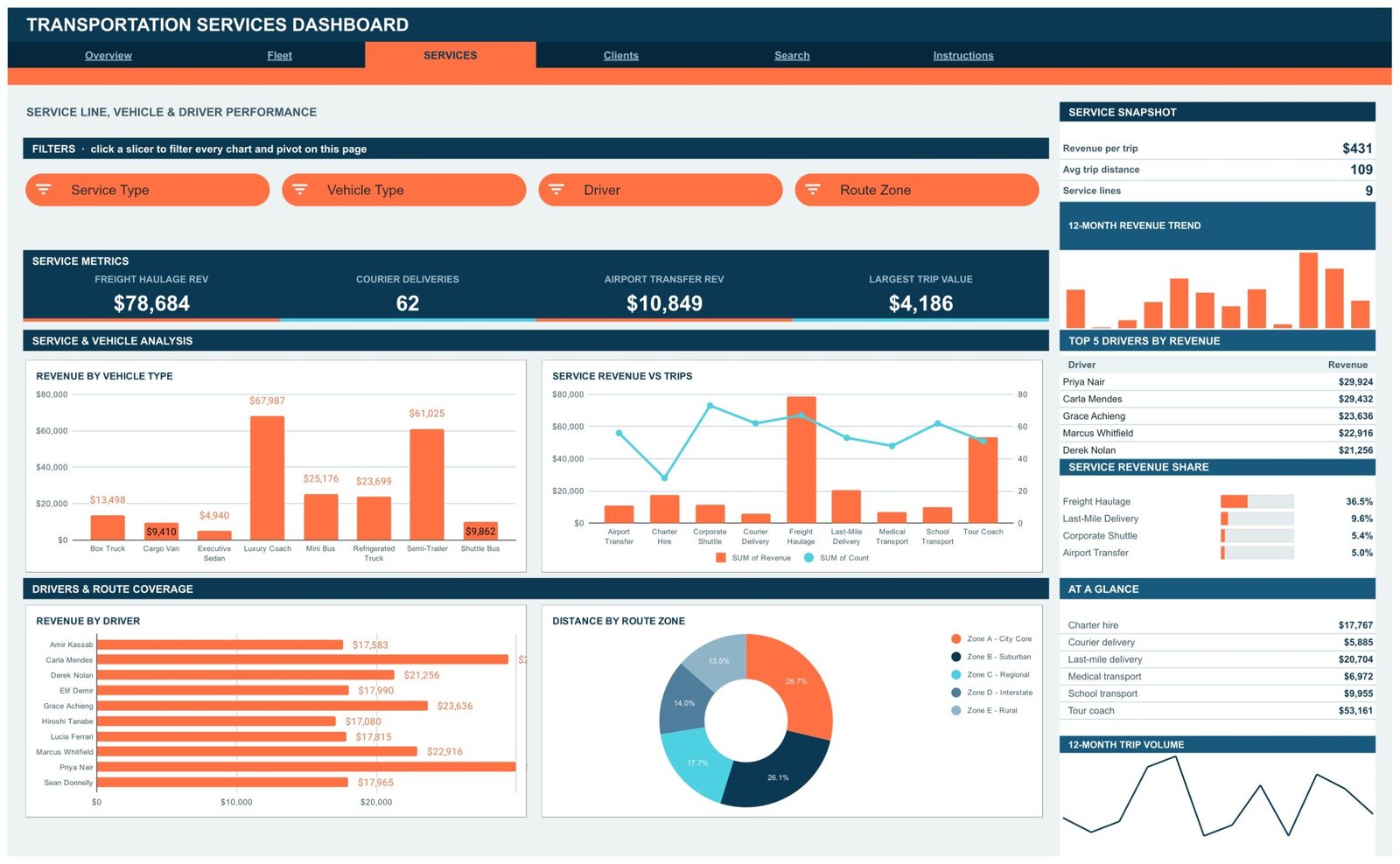Open the Service Type slicer dropdown
1400x864 pixels.
[147, 190]
